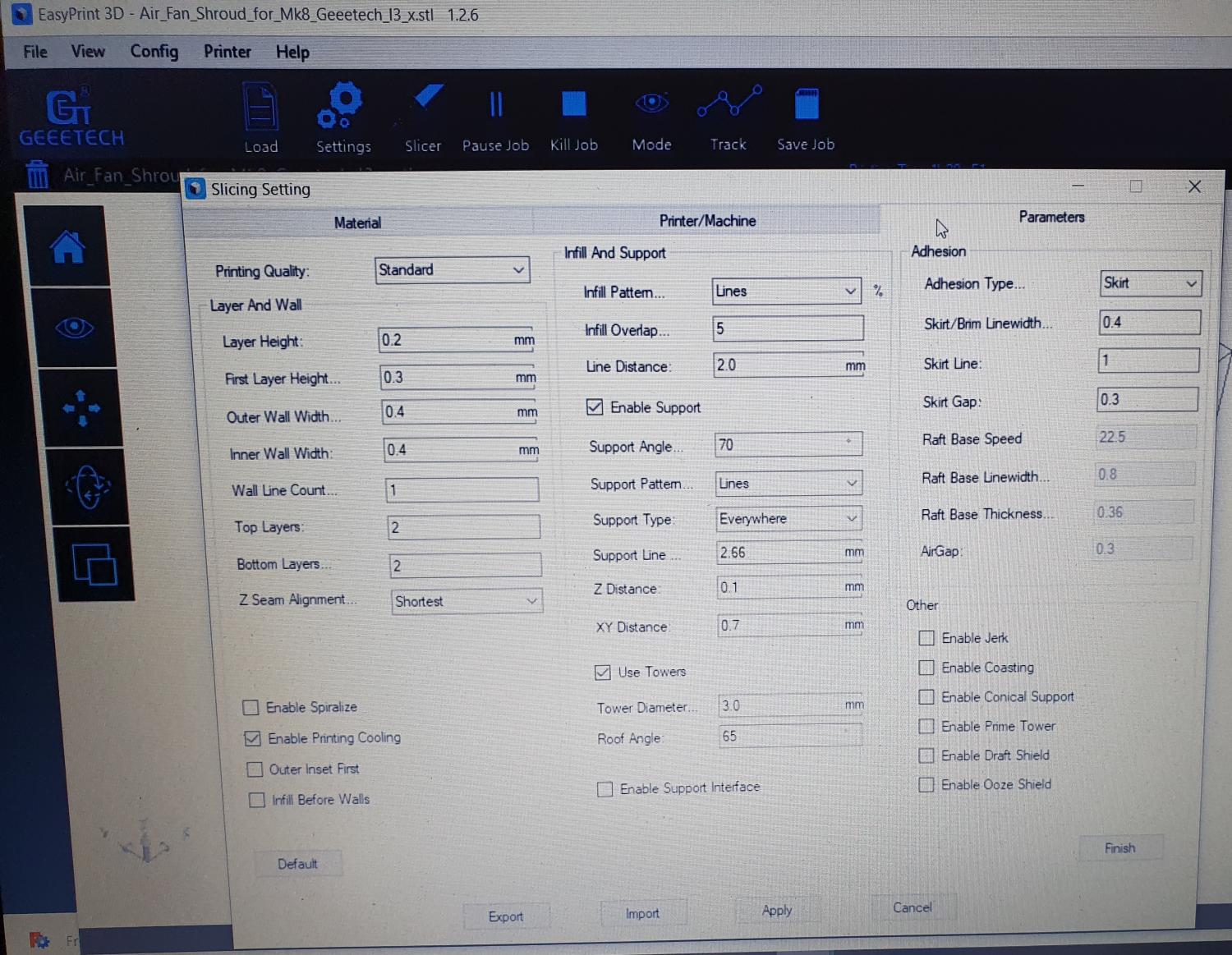Click the Apply button
1232x955 pixels.
(x=777, y=910)
